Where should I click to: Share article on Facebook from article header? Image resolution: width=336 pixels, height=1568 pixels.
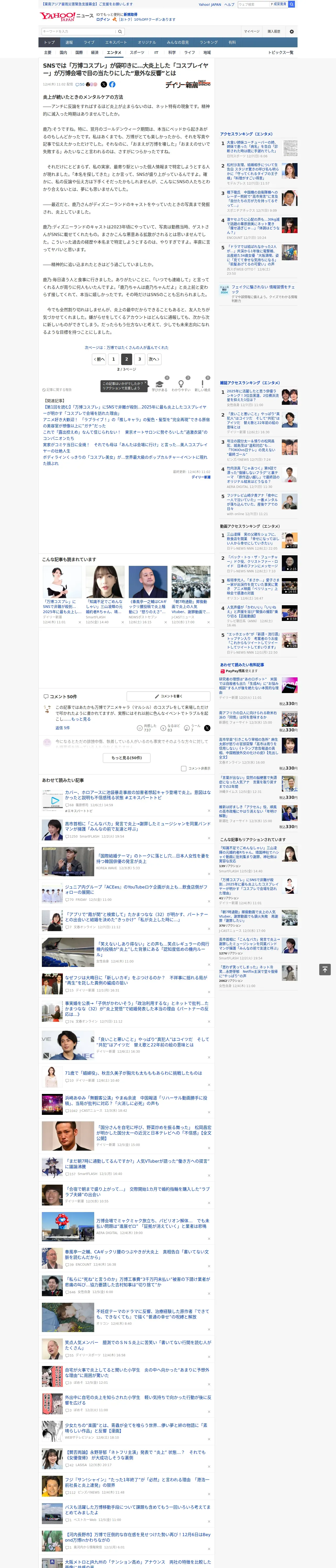click(112, 85)
